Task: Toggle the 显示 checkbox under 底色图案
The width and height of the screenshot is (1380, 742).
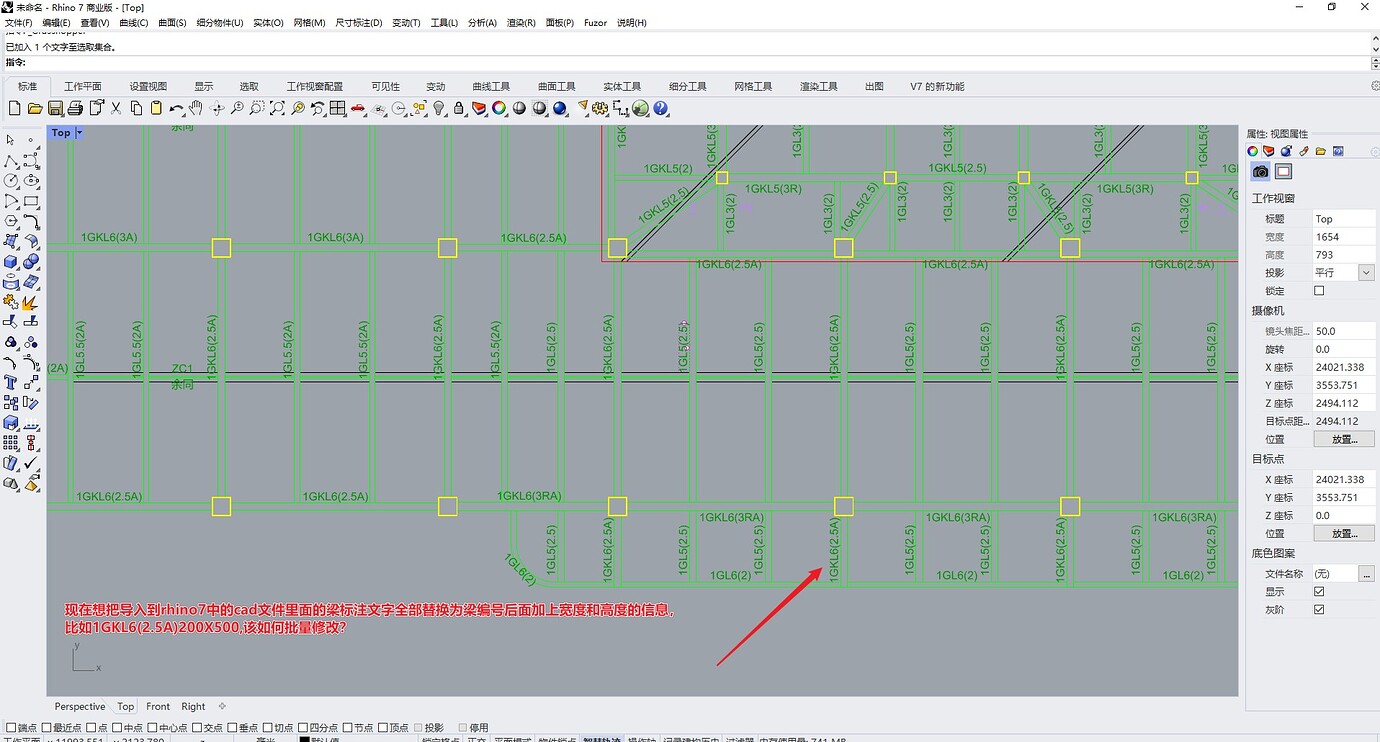Action: (x=1319, y=592)
